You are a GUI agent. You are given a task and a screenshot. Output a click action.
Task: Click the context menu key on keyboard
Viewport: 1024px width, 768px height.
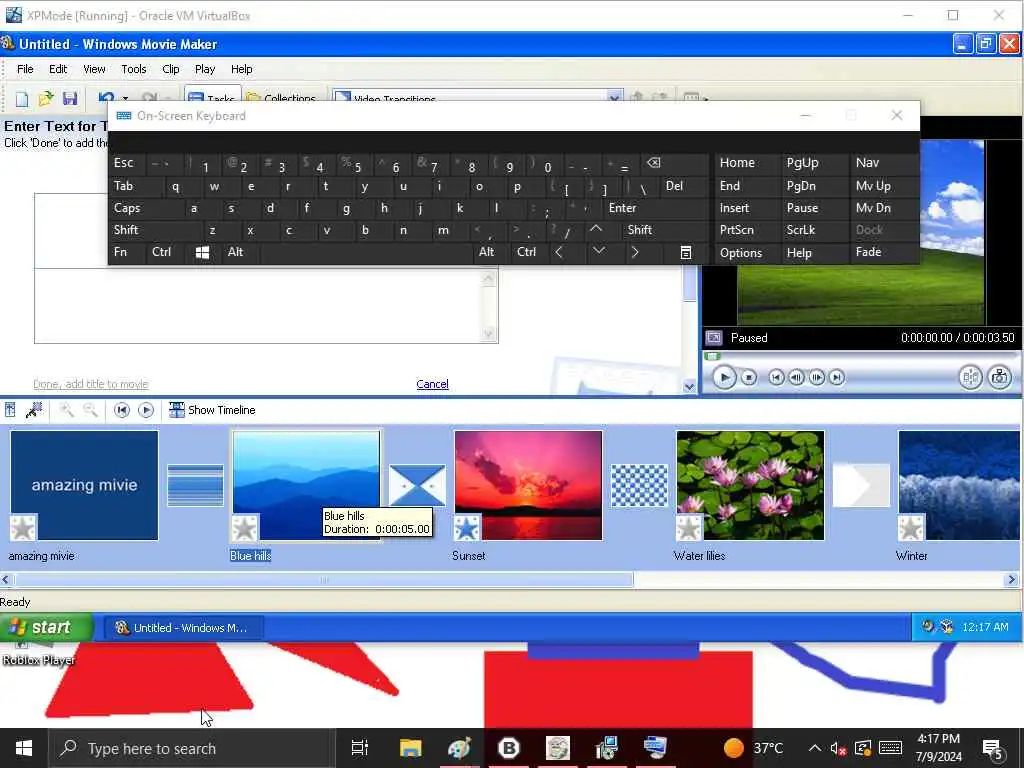point(686,253)
